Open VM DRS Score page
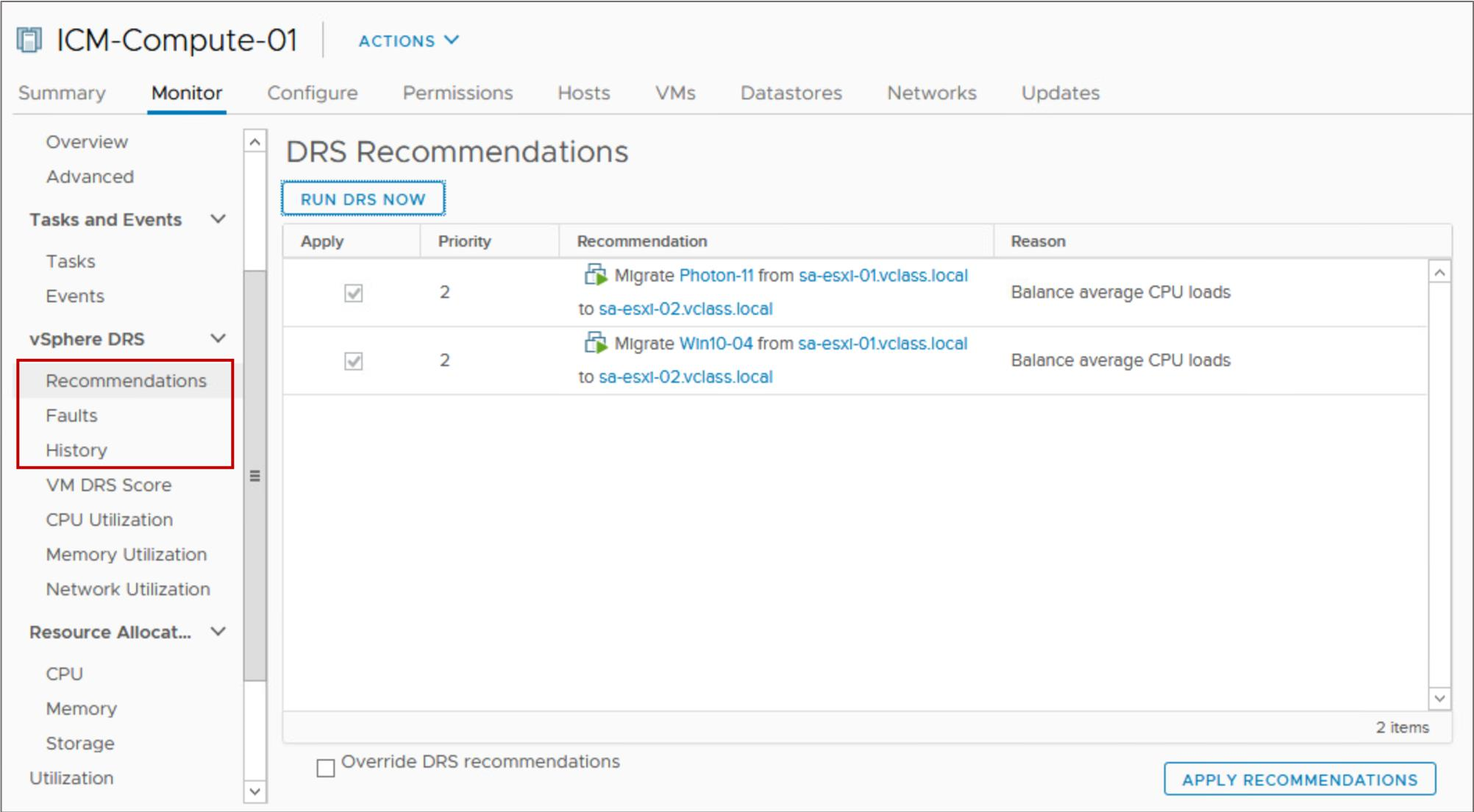This screenshot has width=1474, height=812. 109,485
